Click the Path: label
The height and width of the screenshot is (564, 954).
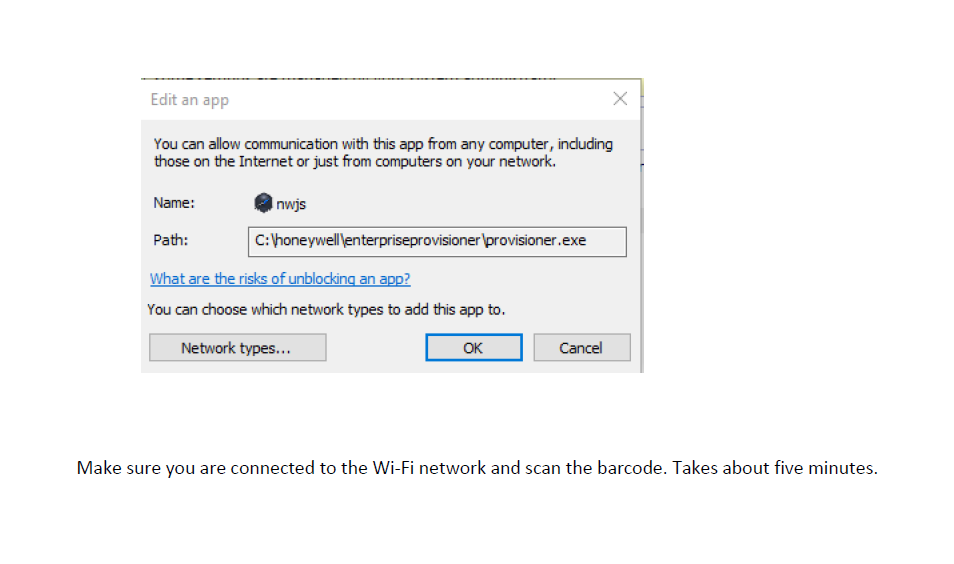pyautogui.click(x=171, y=241)
